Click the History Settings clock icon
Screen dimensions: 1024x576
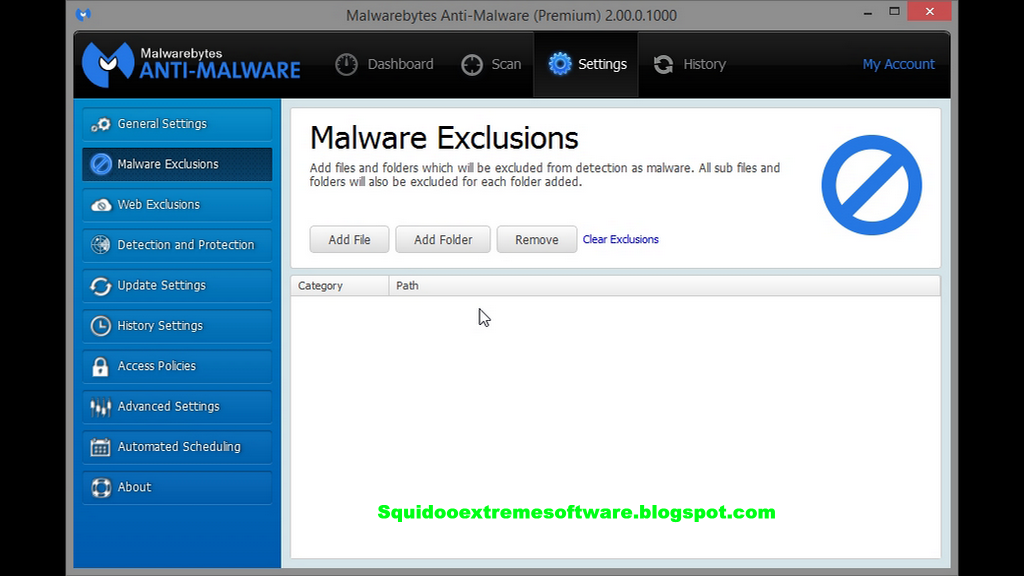[101, 326]
